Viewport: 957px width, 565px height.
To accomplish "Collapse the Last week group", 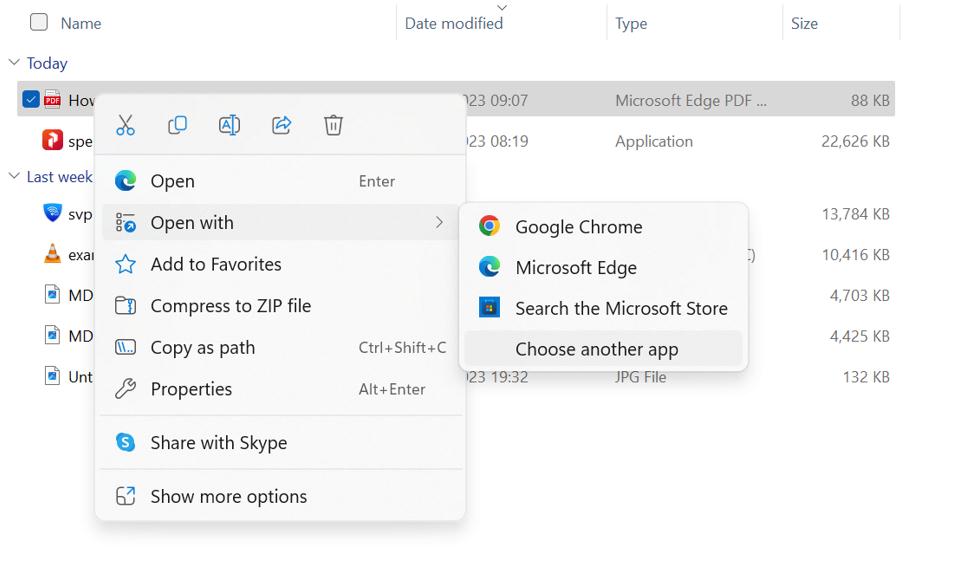I will 14,177.
